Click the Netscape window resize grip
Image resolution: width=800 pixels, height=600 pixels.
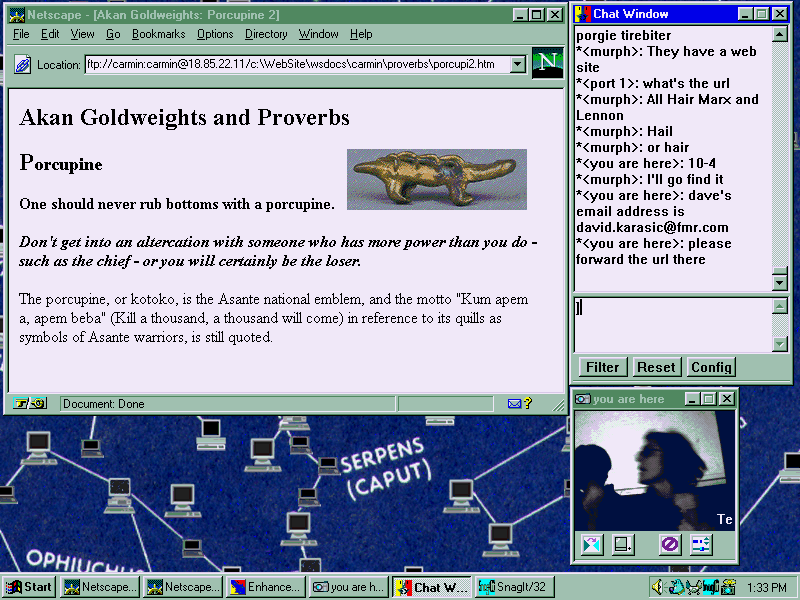[559, 405]
